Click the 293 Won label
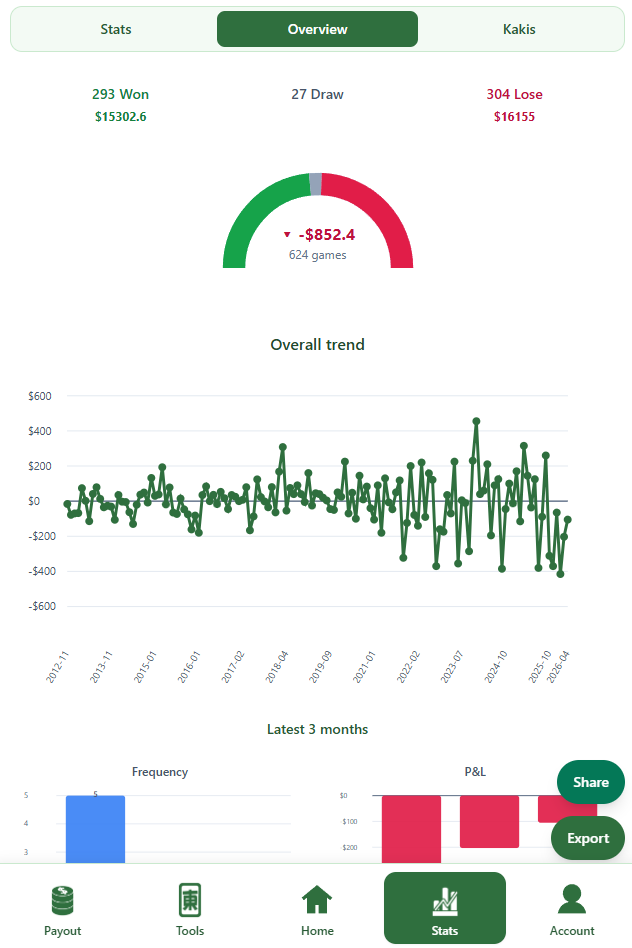This screenshot has width=632, height=948. tap(120, 94)
